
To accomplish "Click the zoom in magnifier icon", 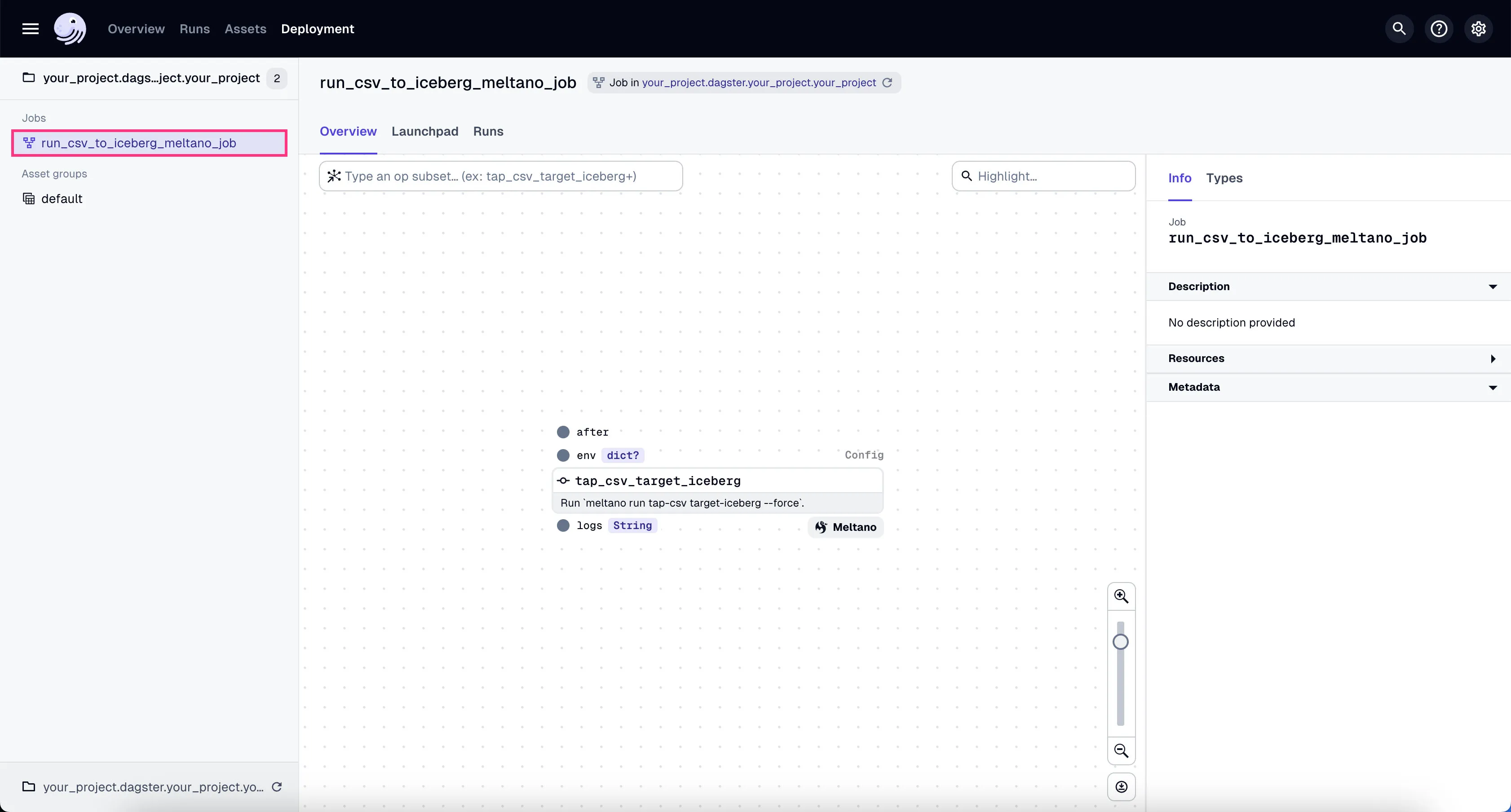I will [x=1122, y=596].
